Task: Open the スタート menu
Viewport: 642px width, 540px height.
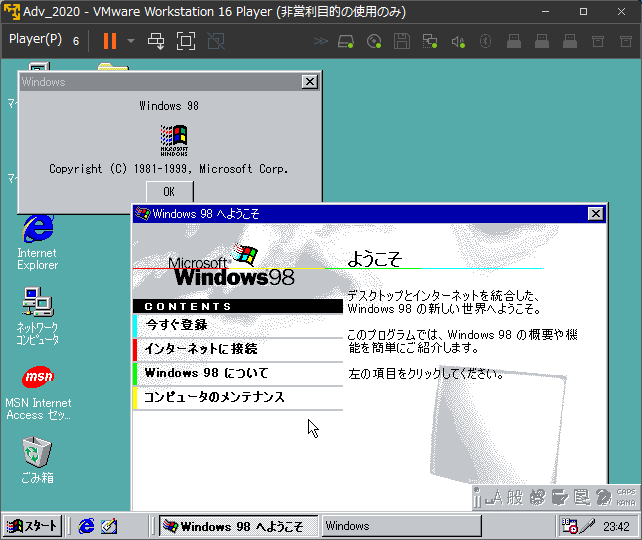Action: coord(32,526)
